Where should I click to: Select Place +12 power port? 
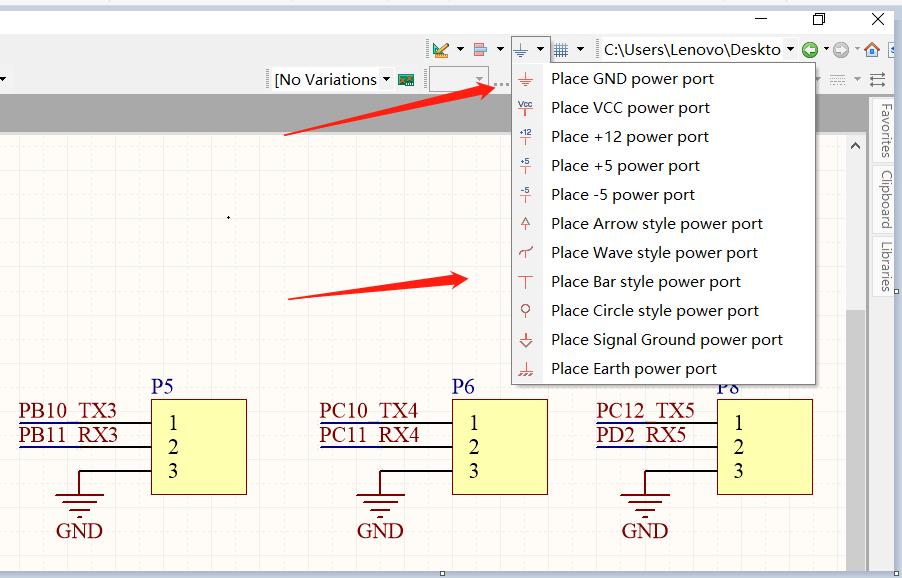663,137
